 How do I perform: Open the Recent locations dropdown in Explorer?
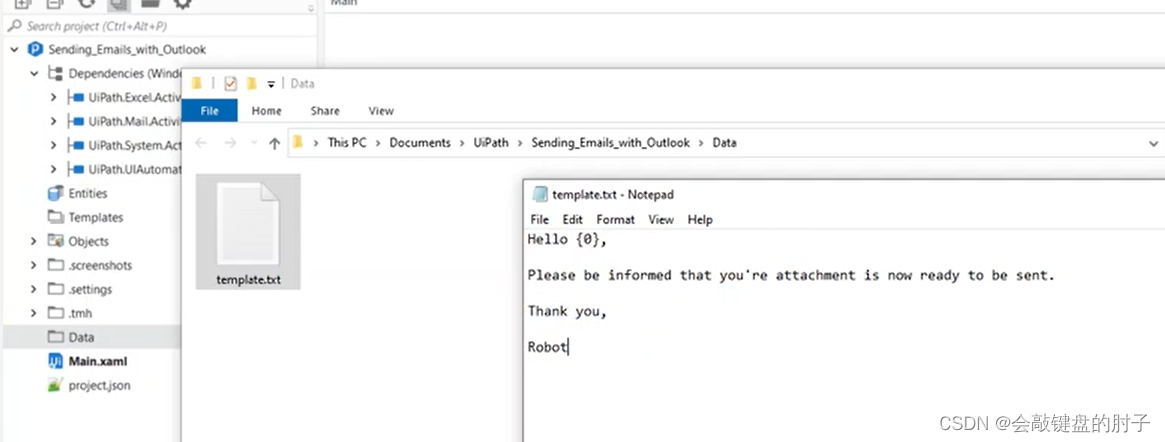[x=254, y=143]
